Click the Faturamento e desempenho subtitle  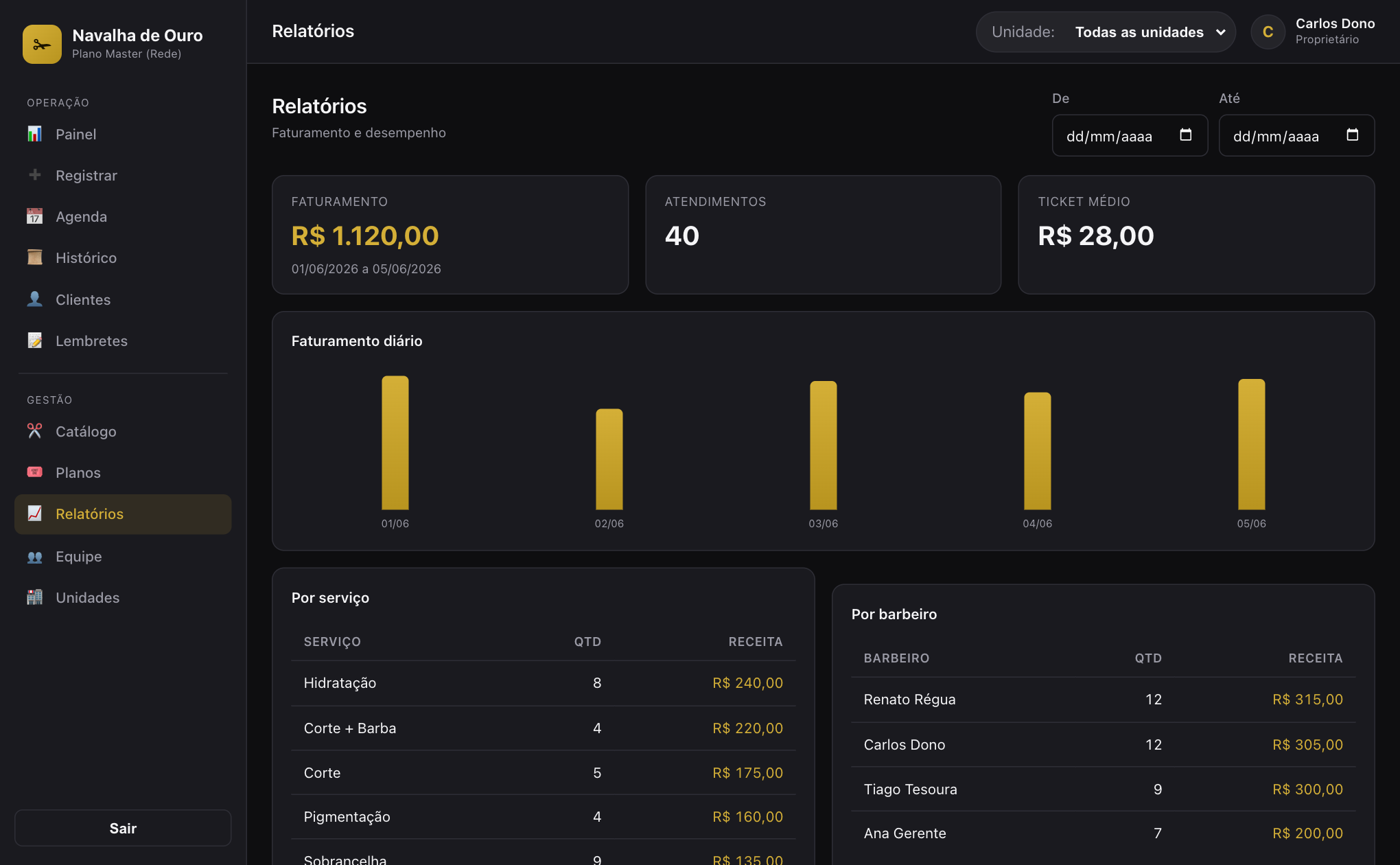[359, 132]
